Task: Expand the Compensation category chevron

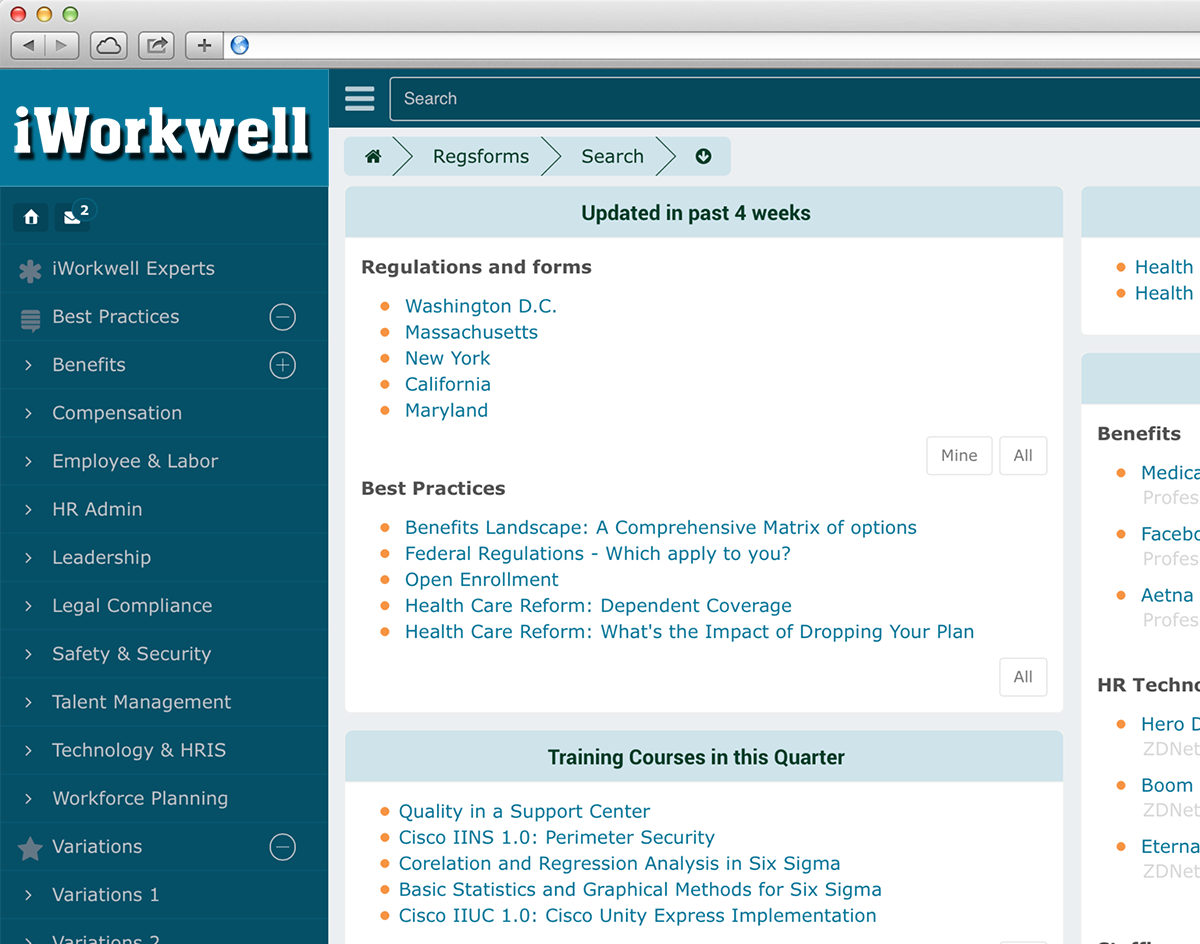Action: click(29, 413)
